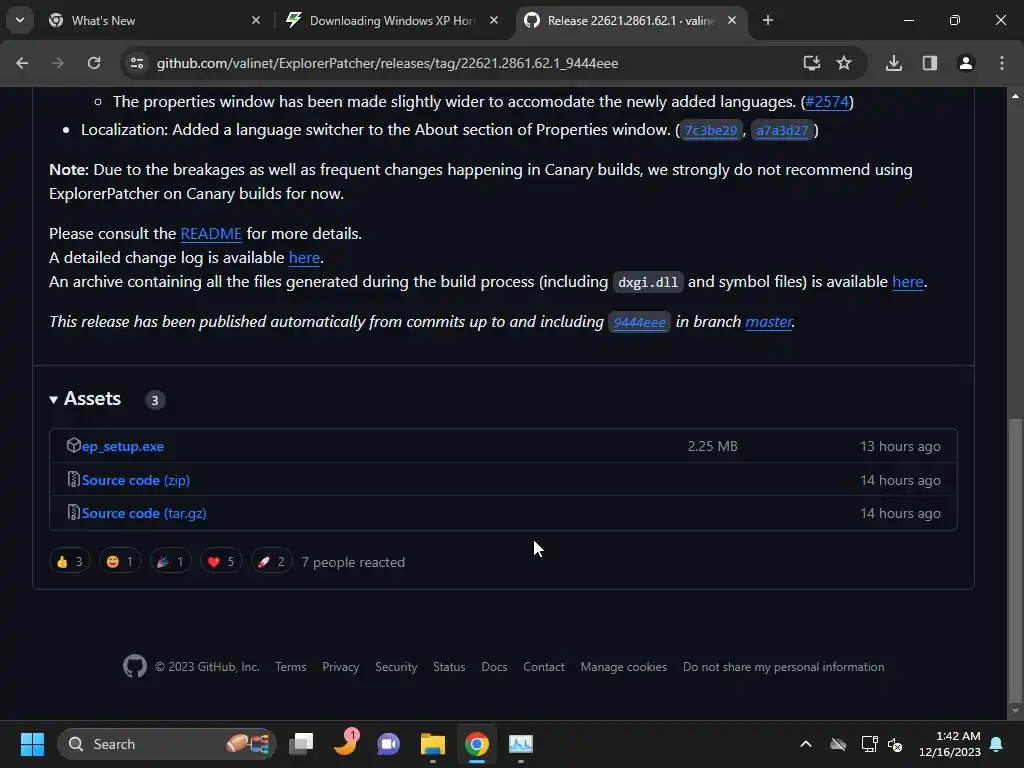Open commit a7a3d27 link
Viewport: 1024px width, 768px height.
point(782,130)
